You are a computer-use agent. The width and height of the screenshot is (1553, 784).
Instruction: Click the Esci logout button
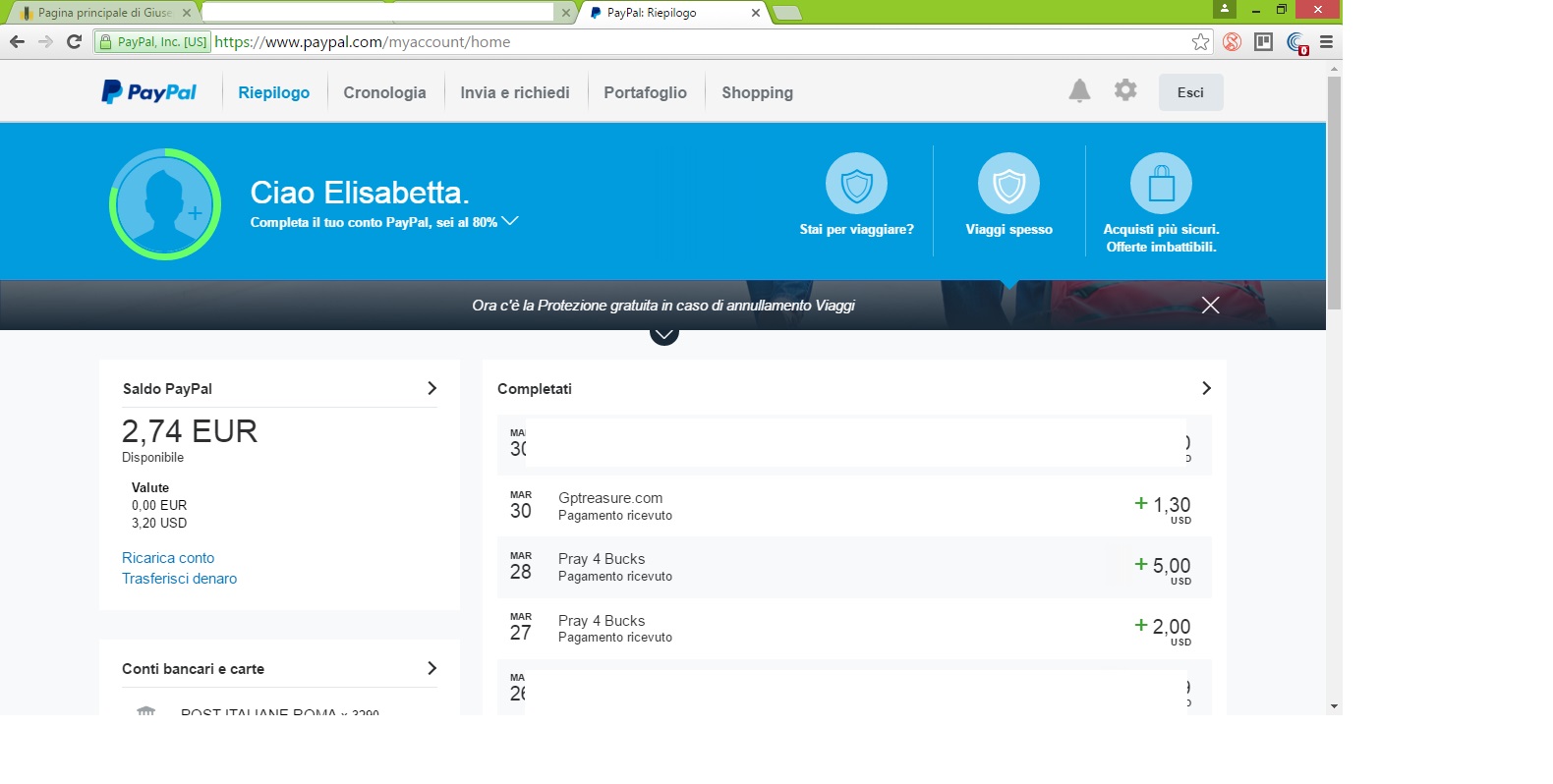[1190, 92]
